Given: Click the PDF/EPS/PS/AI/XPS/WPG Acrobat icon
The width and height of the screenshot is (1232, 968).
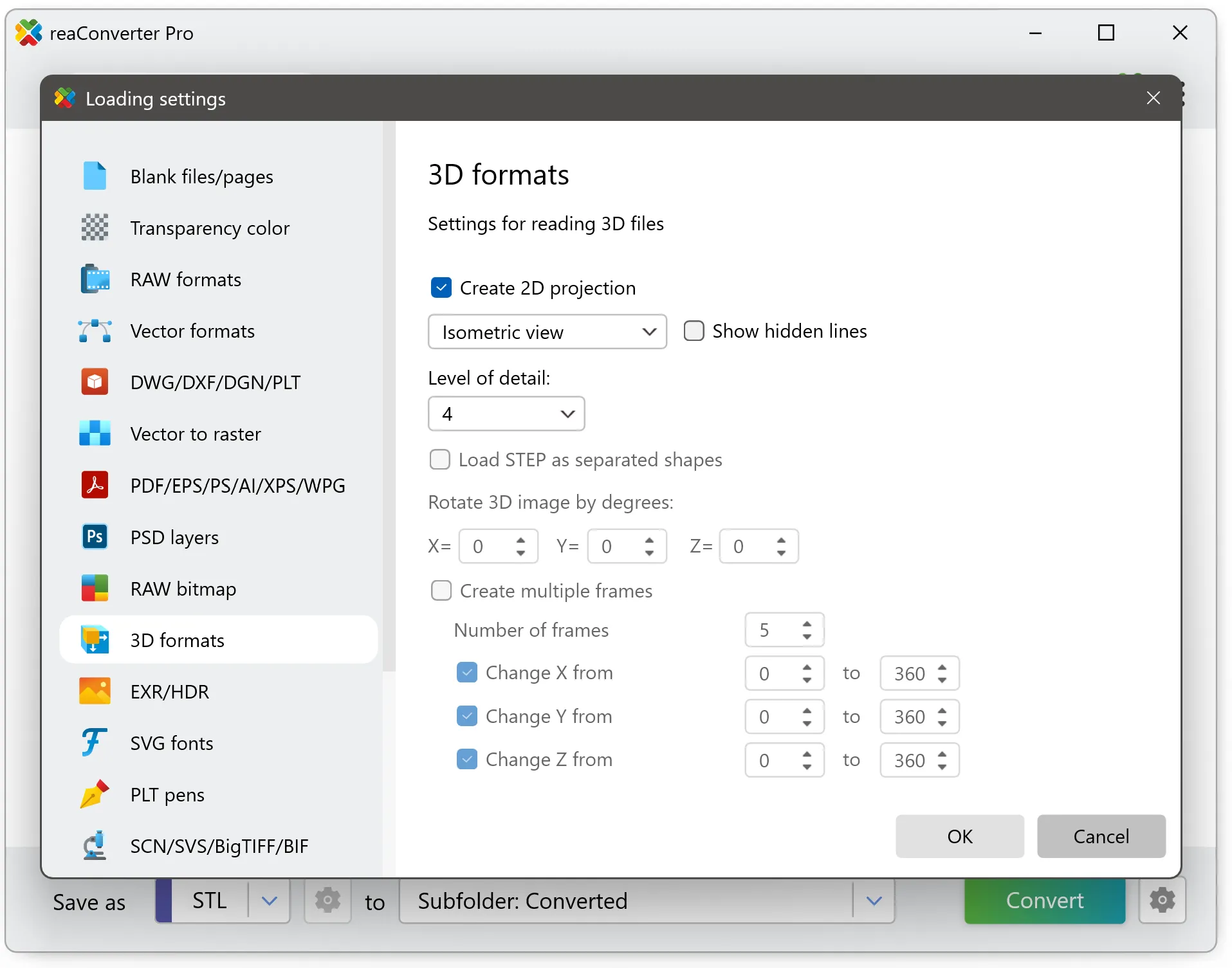Looking at the screenshot, I should [95, 485].
